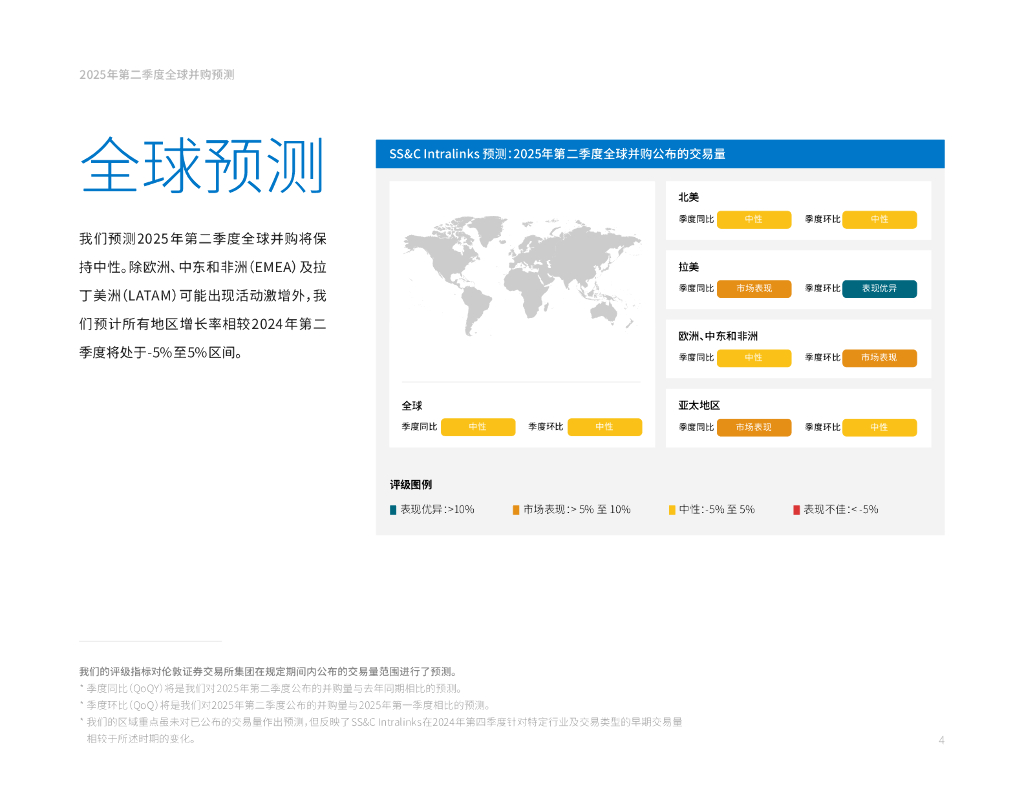The width and height of the screenshot is (1024, 791).
Task: Select the teal 表现优异 badge under 拉美
Action: (879, 288)
